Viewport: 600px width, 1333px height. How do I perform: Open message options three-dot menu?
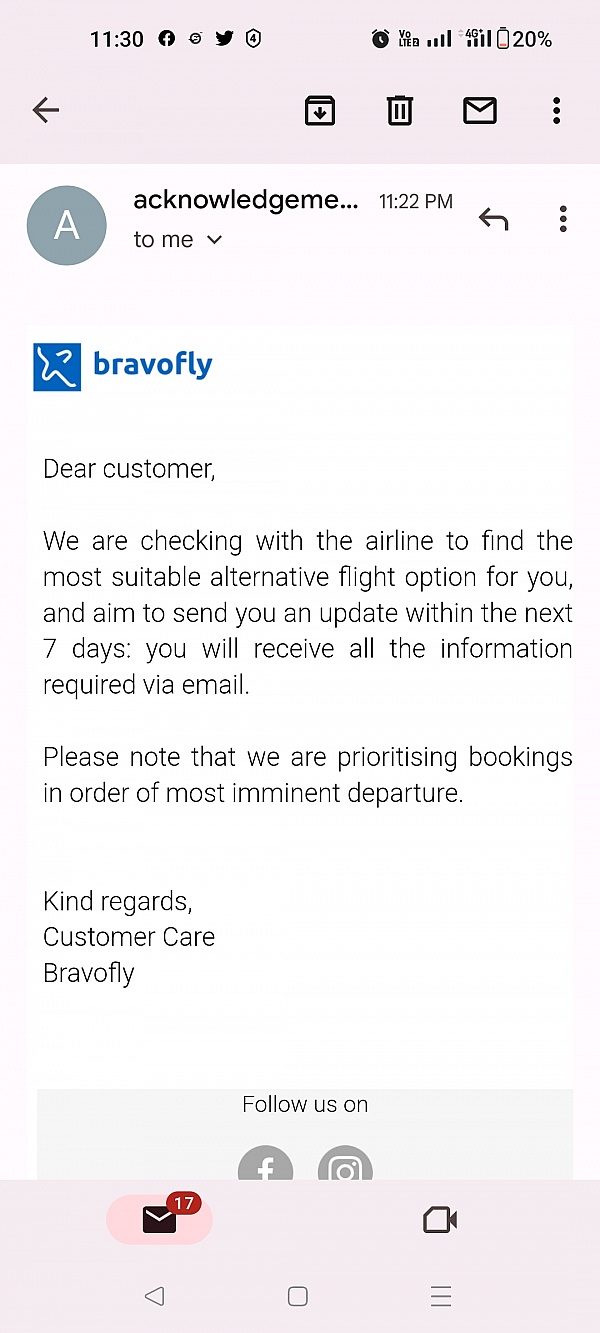(563, 218)
